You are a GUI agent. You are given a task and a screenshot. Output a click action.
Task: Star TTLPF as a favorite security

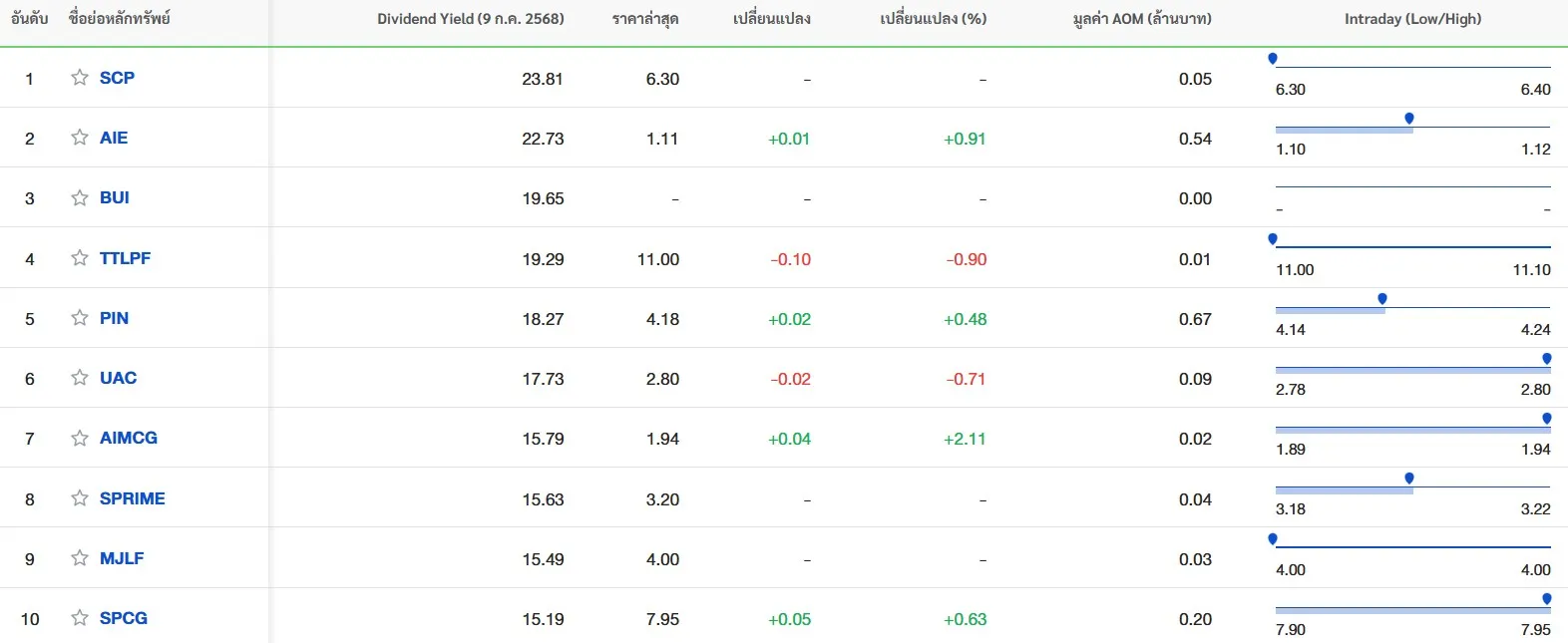click(x=79, y=257)
